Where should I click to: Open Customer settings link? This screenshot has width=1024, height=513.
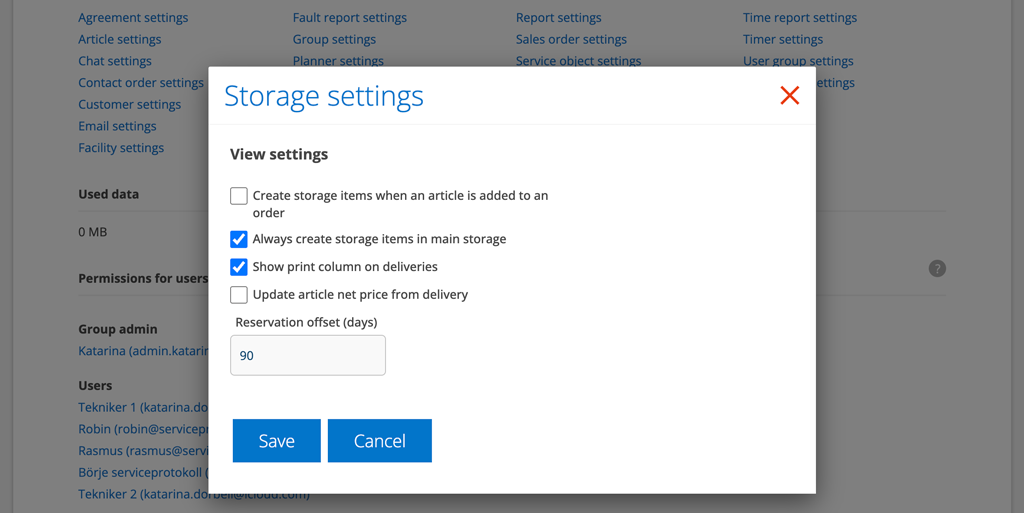click(130, 105)
